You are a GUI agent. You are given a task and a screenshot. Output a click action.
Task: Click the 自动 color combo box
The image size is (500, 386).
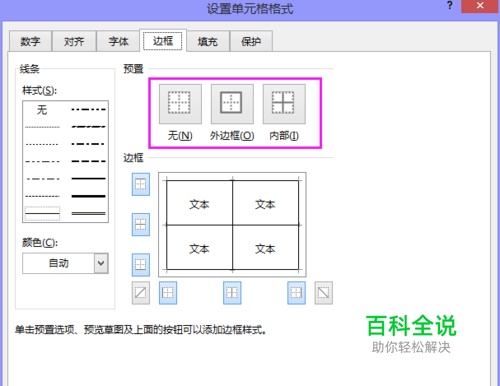pyautogui.click(x=65, y=263)
